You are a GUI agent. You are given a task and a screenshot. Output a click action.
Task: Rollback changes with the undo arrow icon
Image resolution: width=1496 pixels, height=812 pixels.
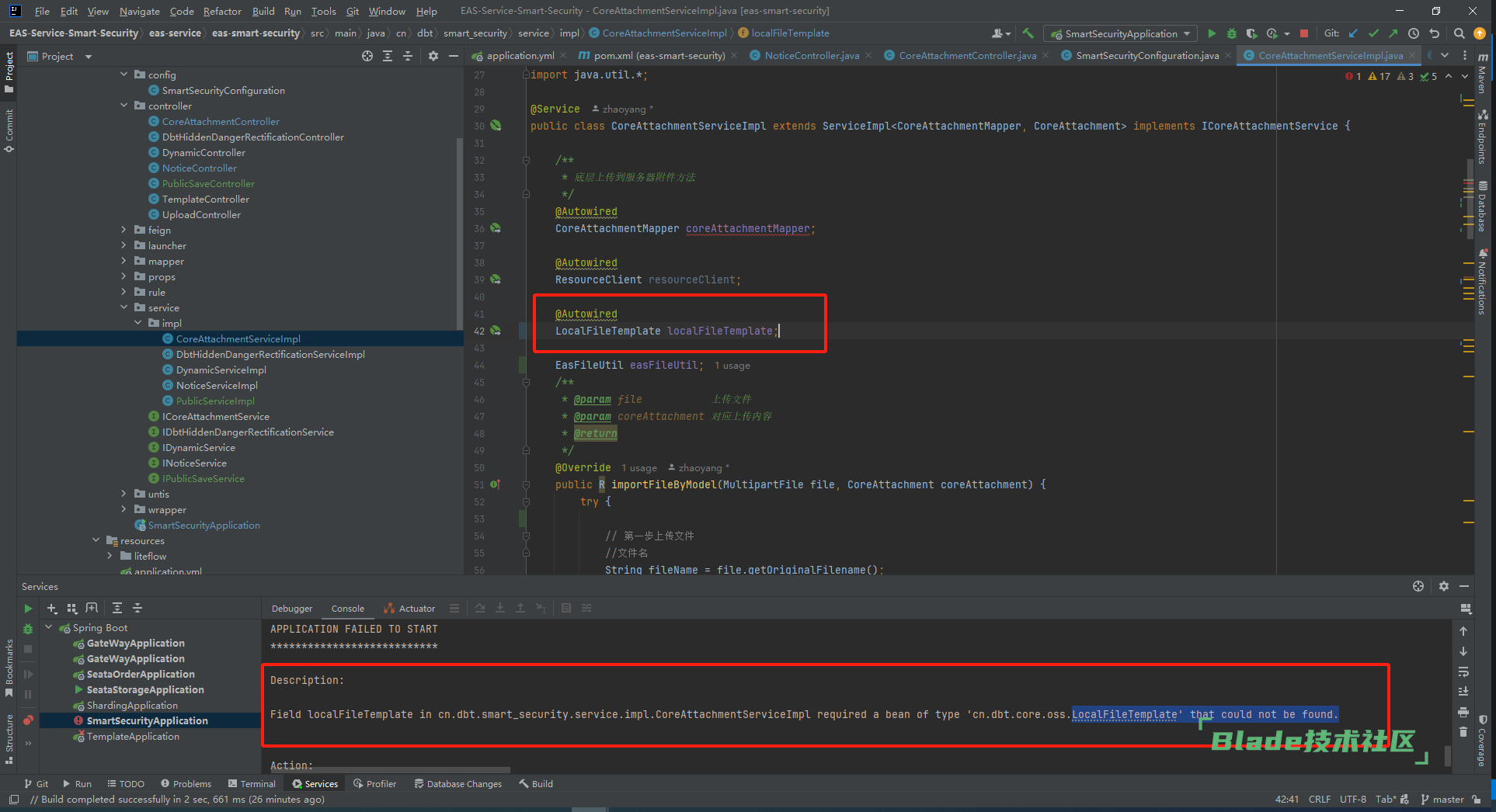tap(1435, 33)
